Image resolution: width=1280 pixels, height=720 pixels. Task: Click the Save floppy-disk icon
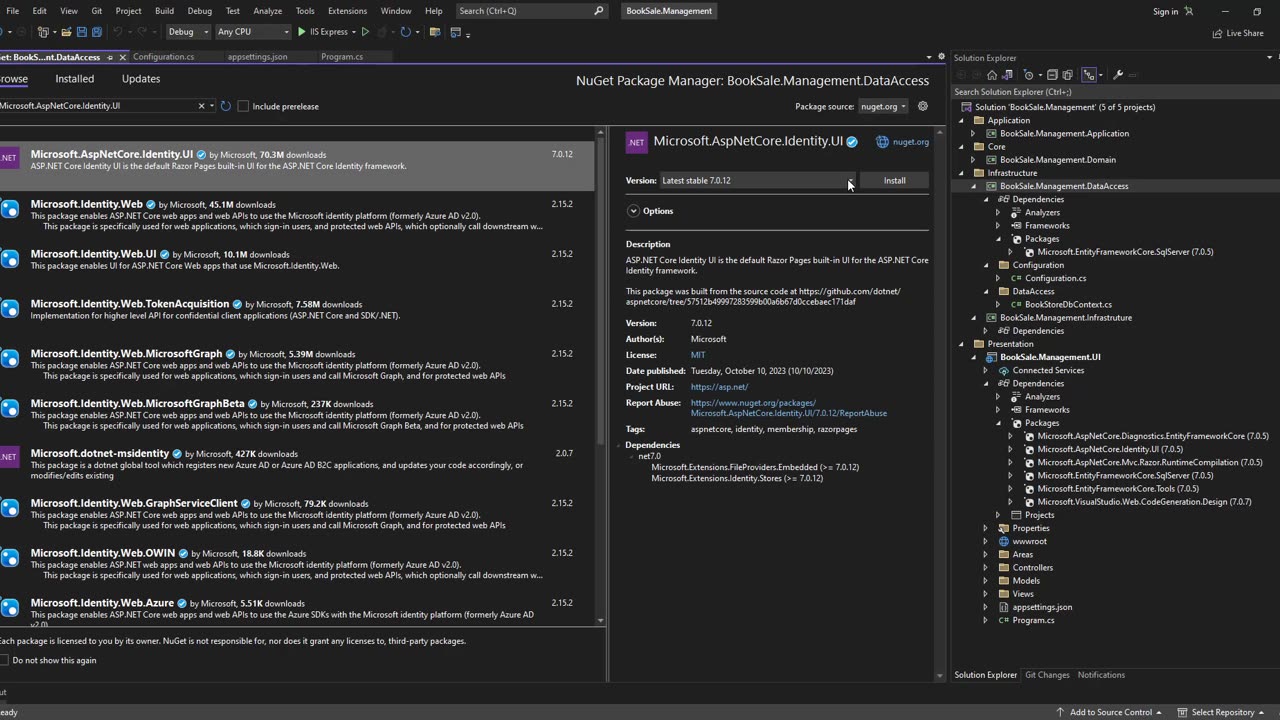pyautogui.click(x=82, y=32)
